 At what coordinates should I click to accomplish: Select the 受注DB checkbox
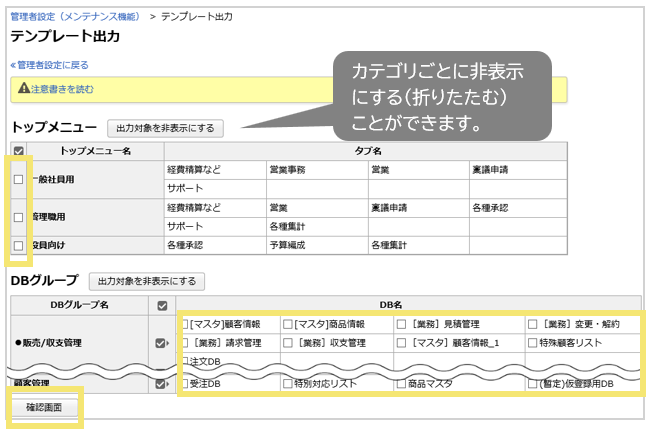(185, 383)
